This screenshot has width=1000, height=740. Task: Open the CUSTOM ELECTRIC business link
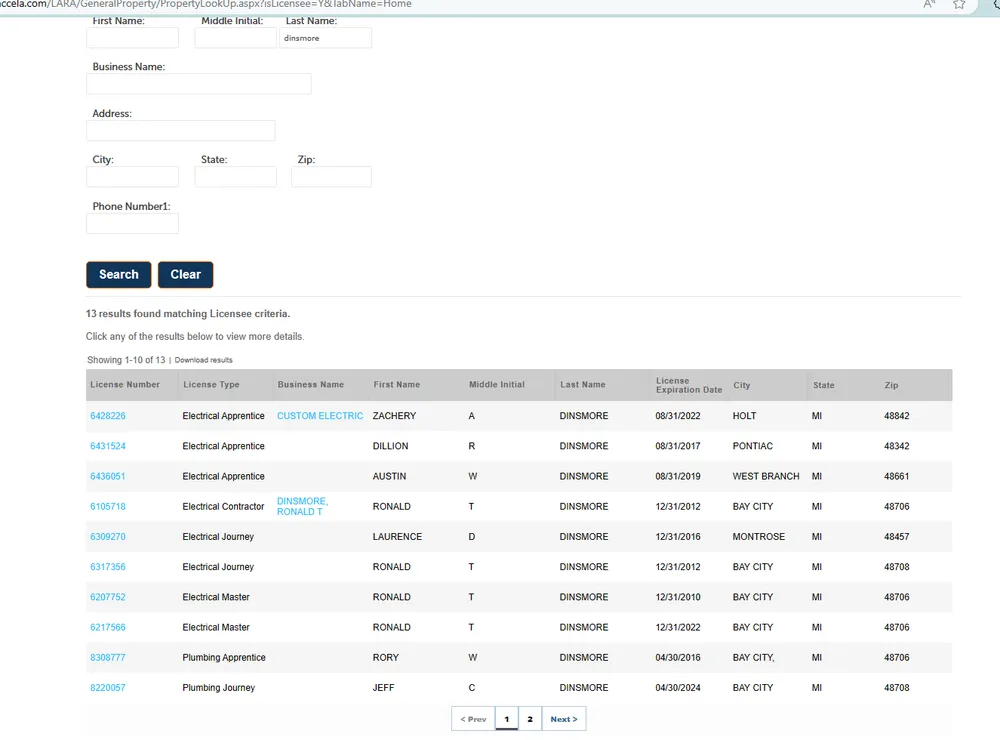(x=320, y=416)
